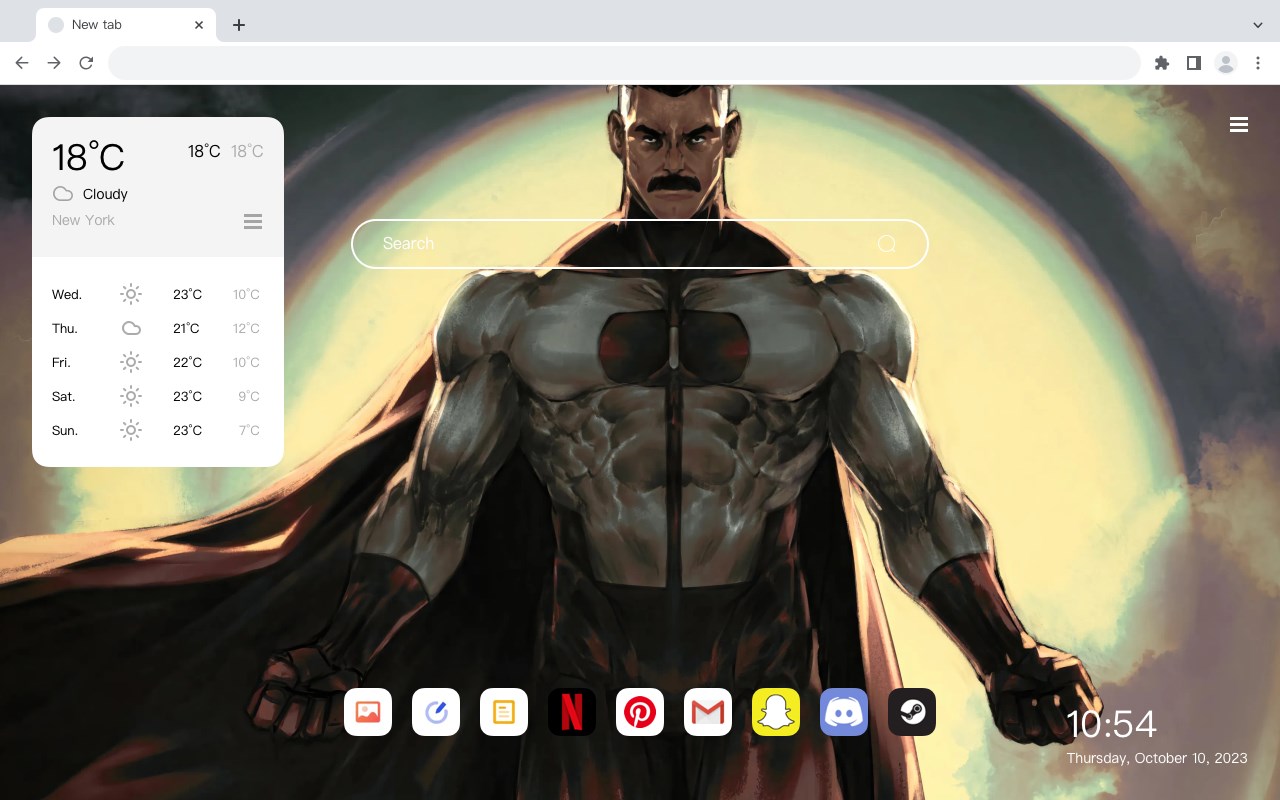Launch the Netflix shortcut
This screenshot has height=800, width=1280.
click(572, 712)
